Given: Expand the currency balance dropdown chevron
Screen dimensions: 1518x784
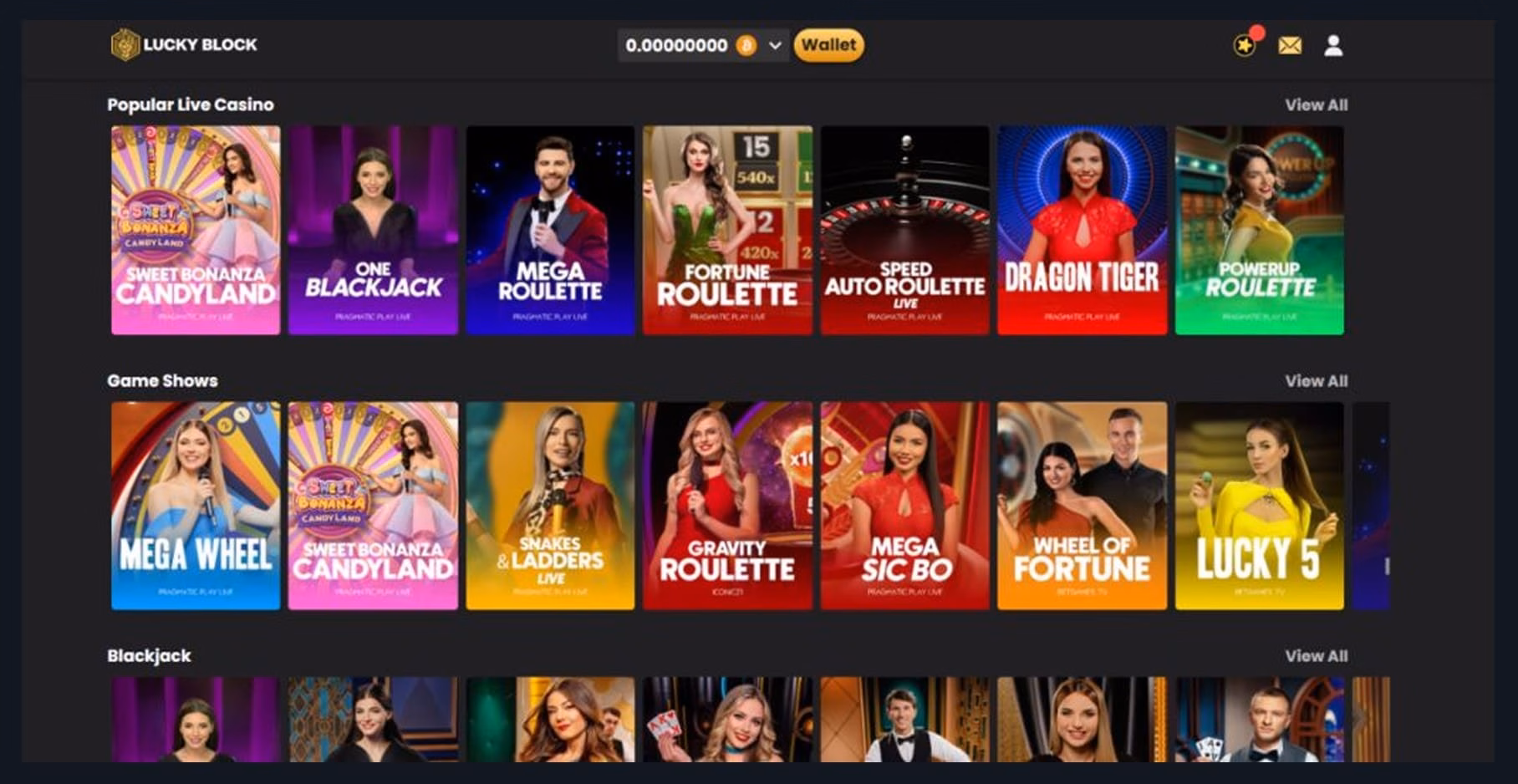Looking at the screenshot, I should [775, 45].
